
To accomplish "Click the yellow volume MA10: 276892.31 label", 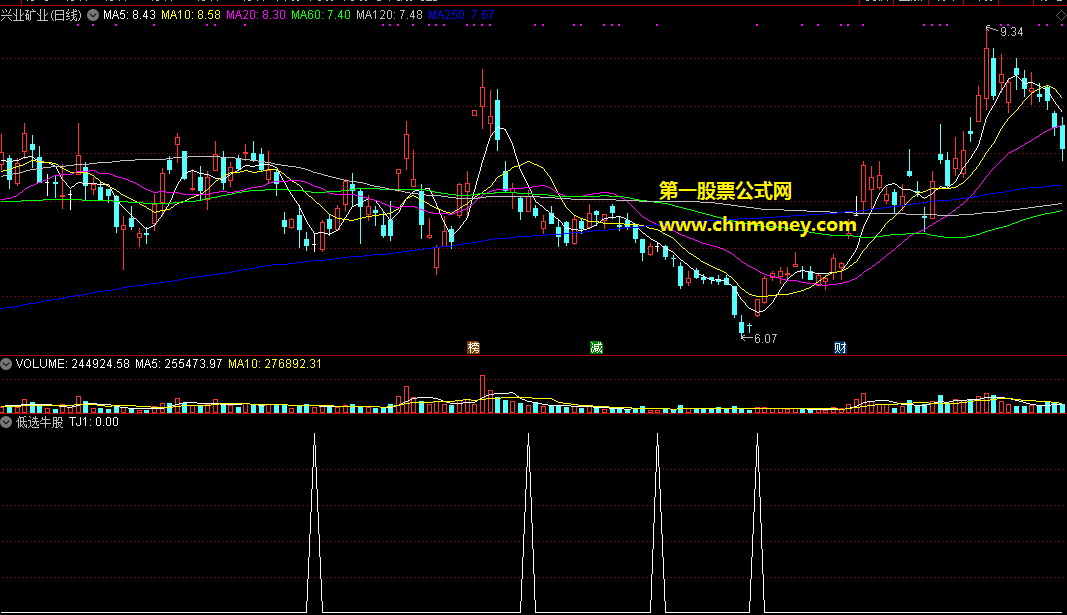I will [x=275, y=364].
